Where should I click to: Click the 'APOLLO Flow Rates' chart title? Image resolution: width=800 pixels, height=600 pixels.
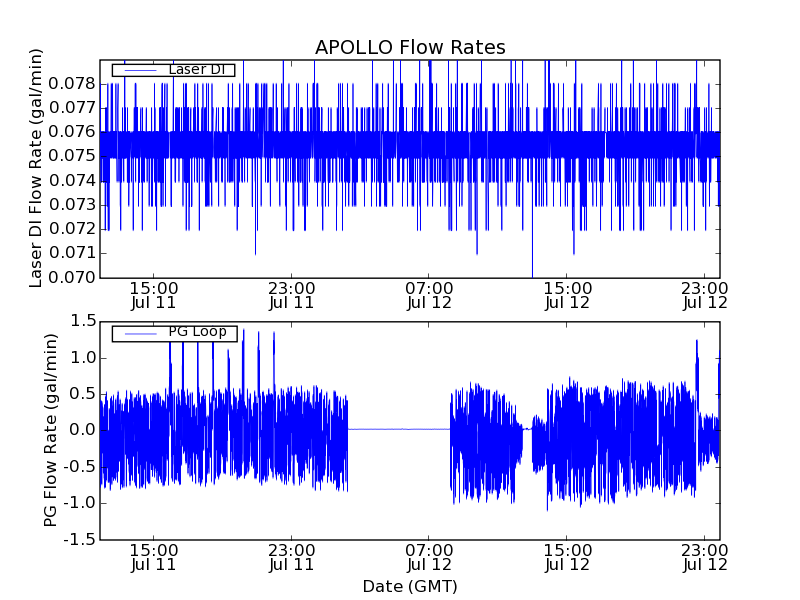coord(410,48)
